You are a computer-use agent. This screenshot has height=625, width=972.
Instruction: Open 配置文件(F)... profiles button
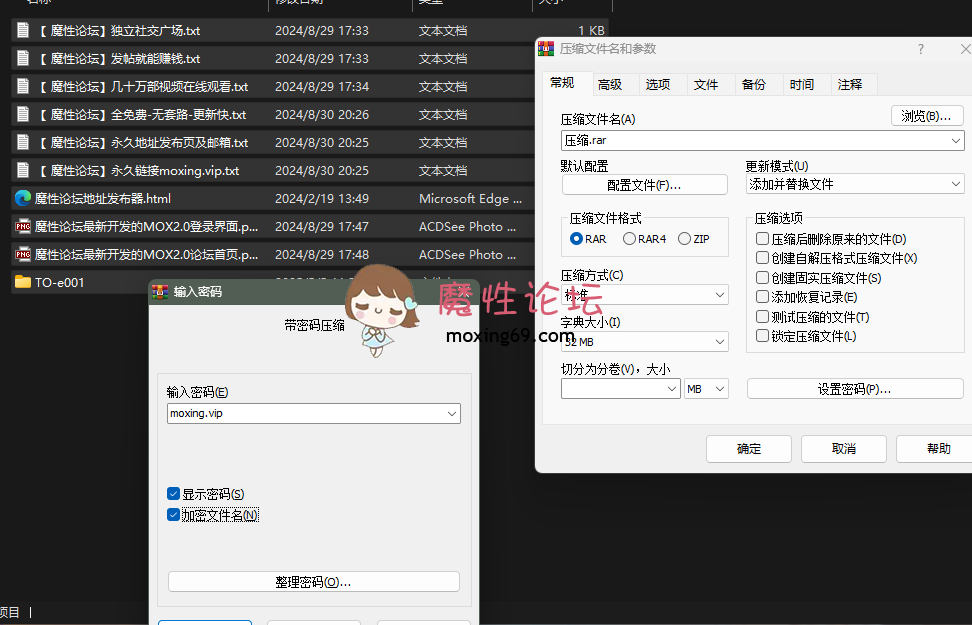[645, 185]
